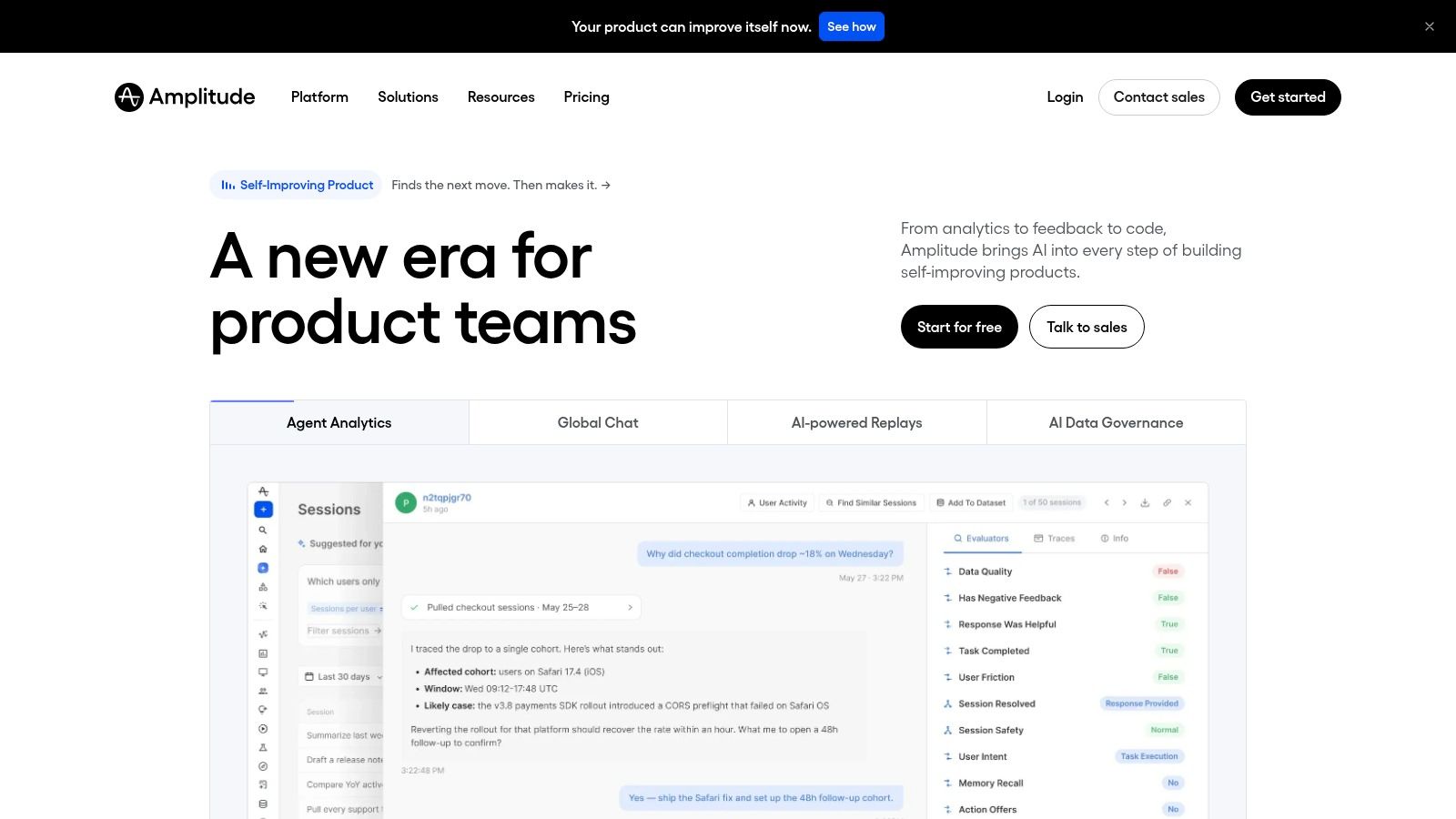Screen dimensions: 1456x819
Task: Click the Contact sales button
Action: 1159,97
